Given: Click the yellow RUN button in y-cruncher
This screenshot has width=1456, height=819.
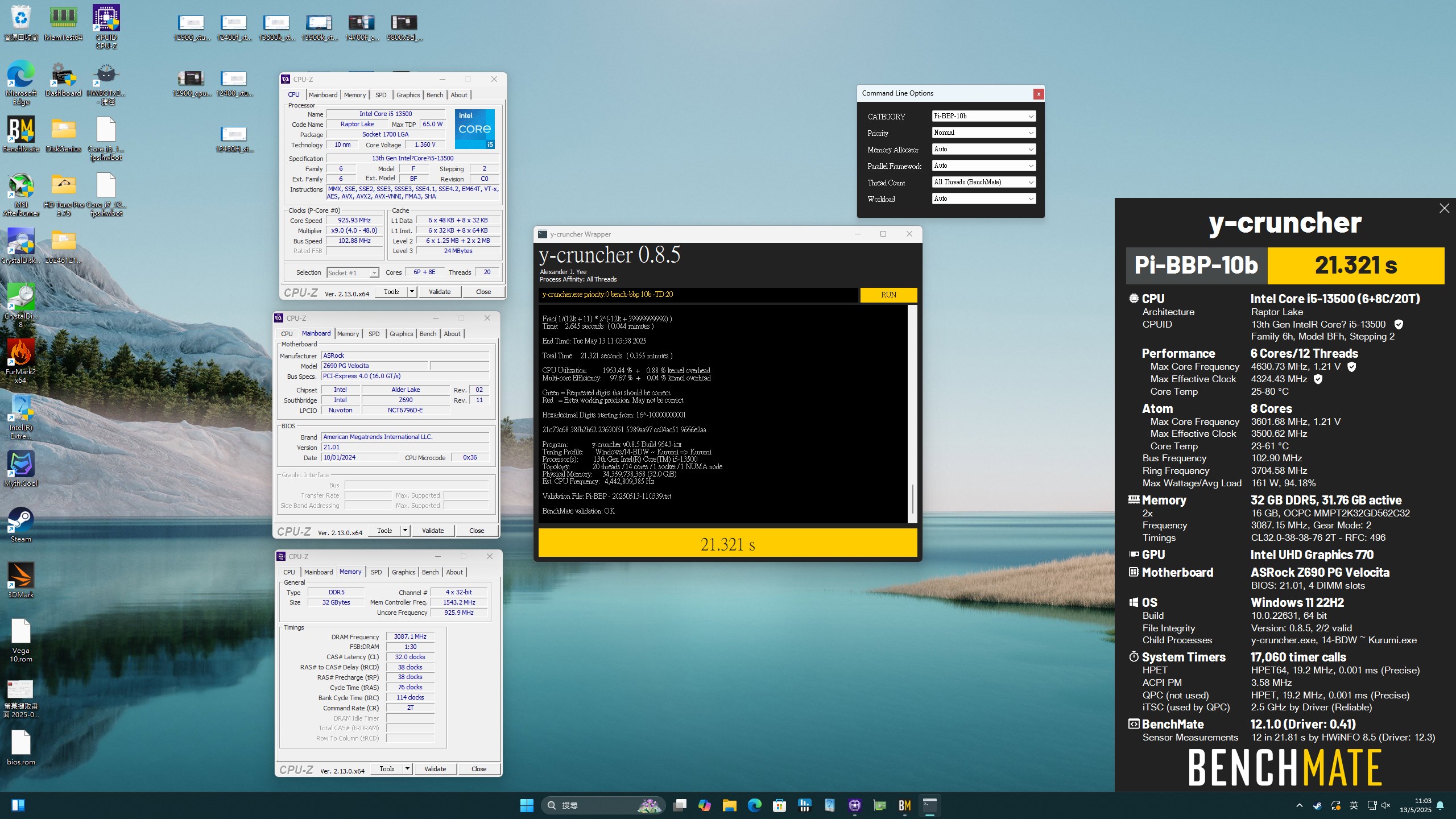Looking at the screenshot, I should pyautogui.click(x=888, y=295).
